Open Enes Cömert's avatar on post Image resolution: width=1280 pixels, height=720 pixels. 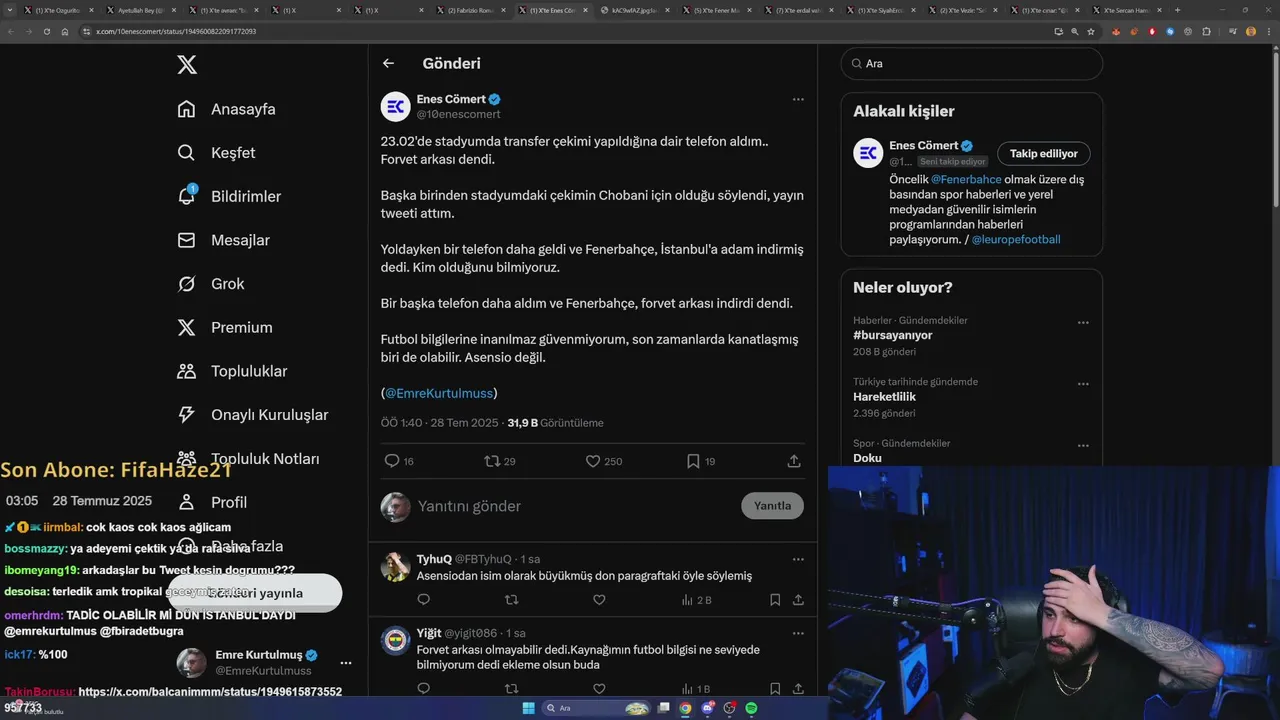pos(395,106)
